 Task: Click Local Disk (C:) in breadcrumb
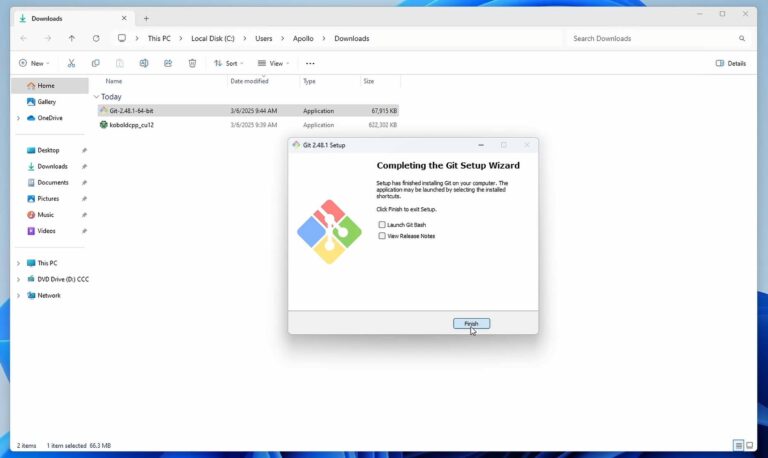213,38
